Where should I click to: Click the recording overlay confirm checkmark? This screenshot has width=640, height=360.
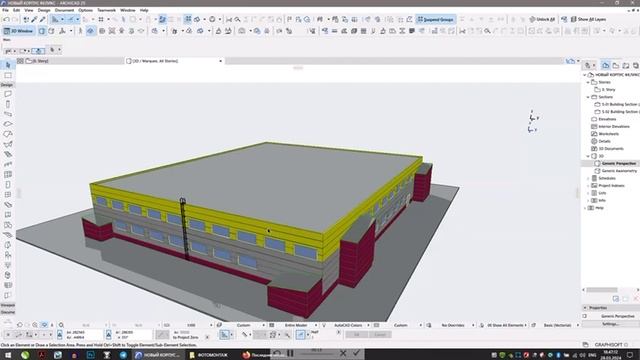tap(356, 353)
